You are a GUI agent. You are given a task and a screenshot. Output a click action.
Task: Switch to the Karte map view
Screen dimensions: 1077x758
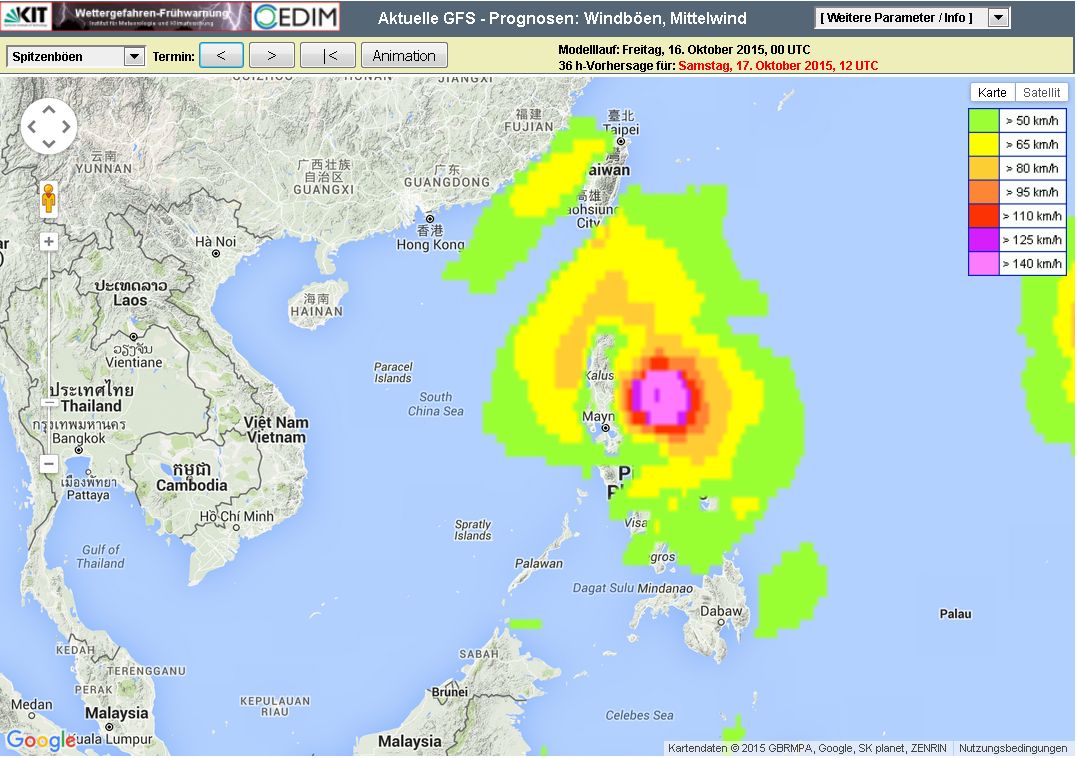coord(992,93)
